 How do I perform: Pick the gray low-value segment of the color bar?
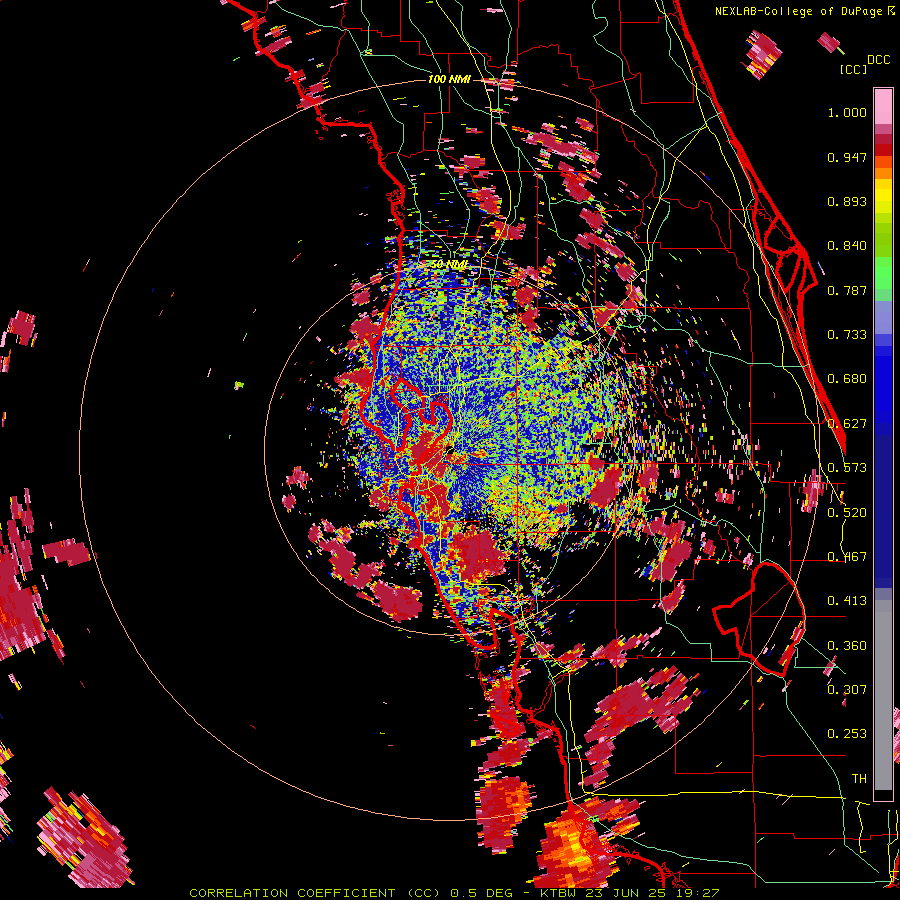pos(883,695)
